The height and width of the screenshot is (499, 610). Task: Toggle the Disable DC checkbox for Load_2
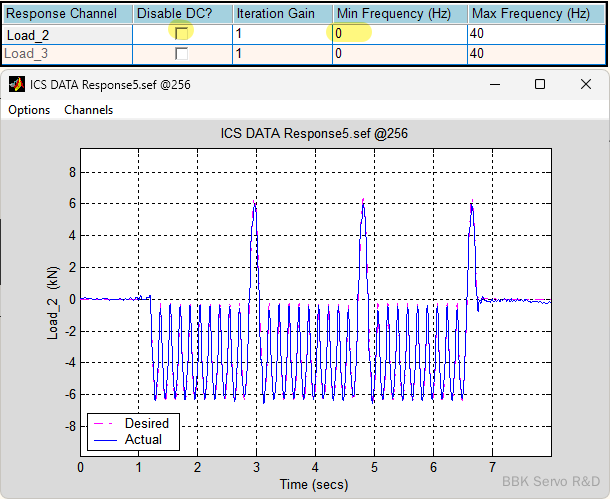181,33
